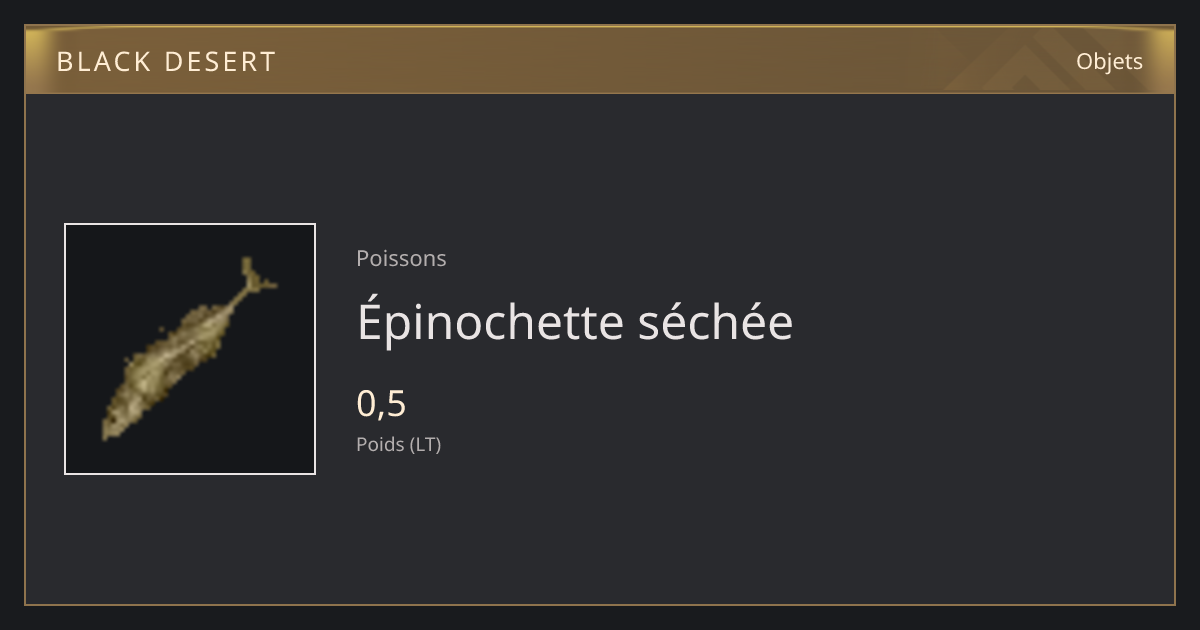
Task: Select the Poissons category label
Action: tap(401, 258)
